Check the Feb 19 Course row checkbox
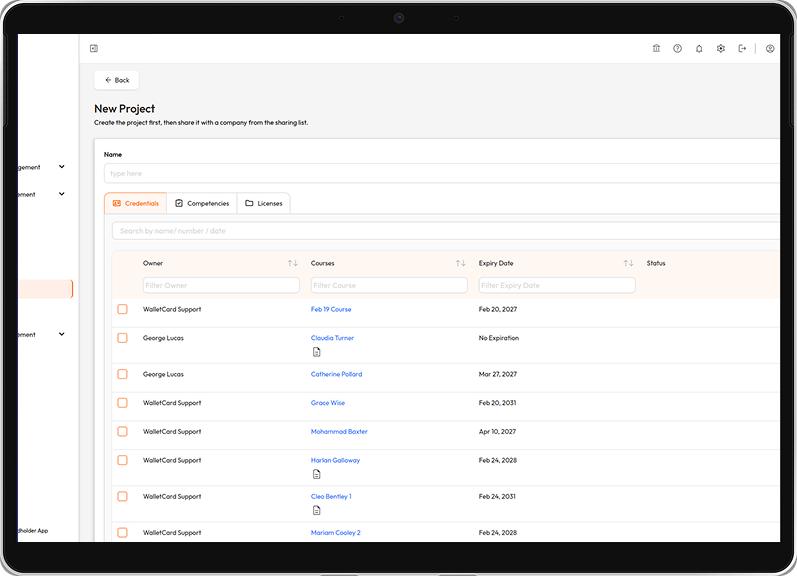797x576 pixels. [122, 309]
